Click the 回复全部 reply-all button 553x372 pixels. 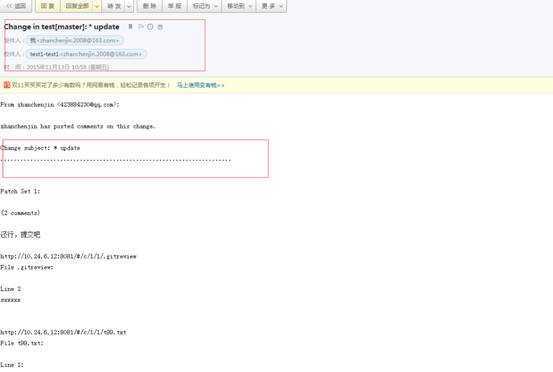(77, 6)
